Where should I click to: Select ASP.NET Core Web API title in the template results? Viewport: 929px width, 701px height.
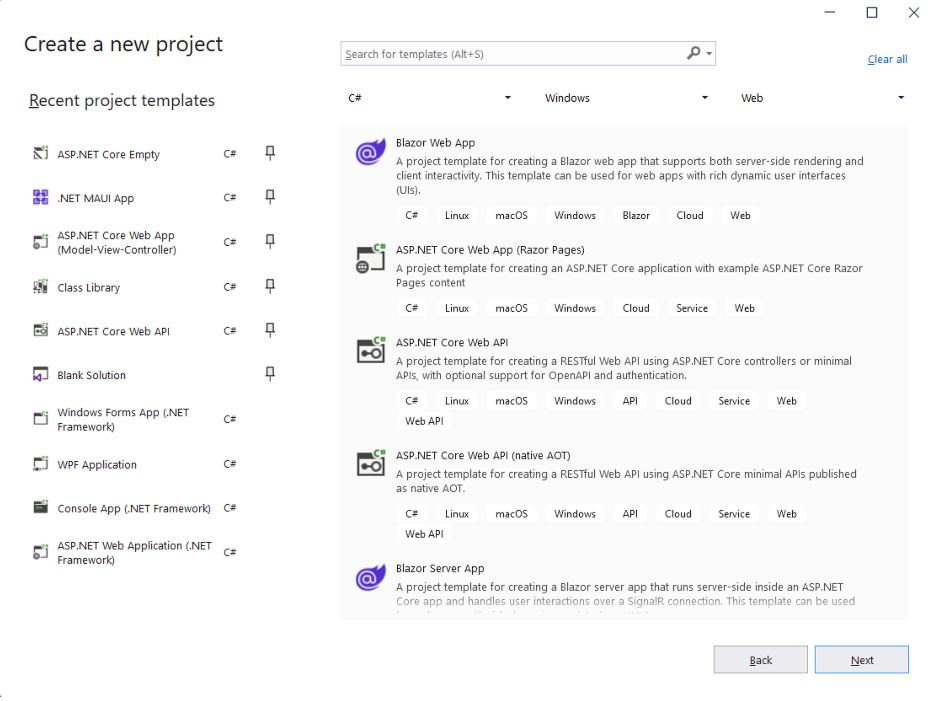pyautogui.click(x=452, y=343)
